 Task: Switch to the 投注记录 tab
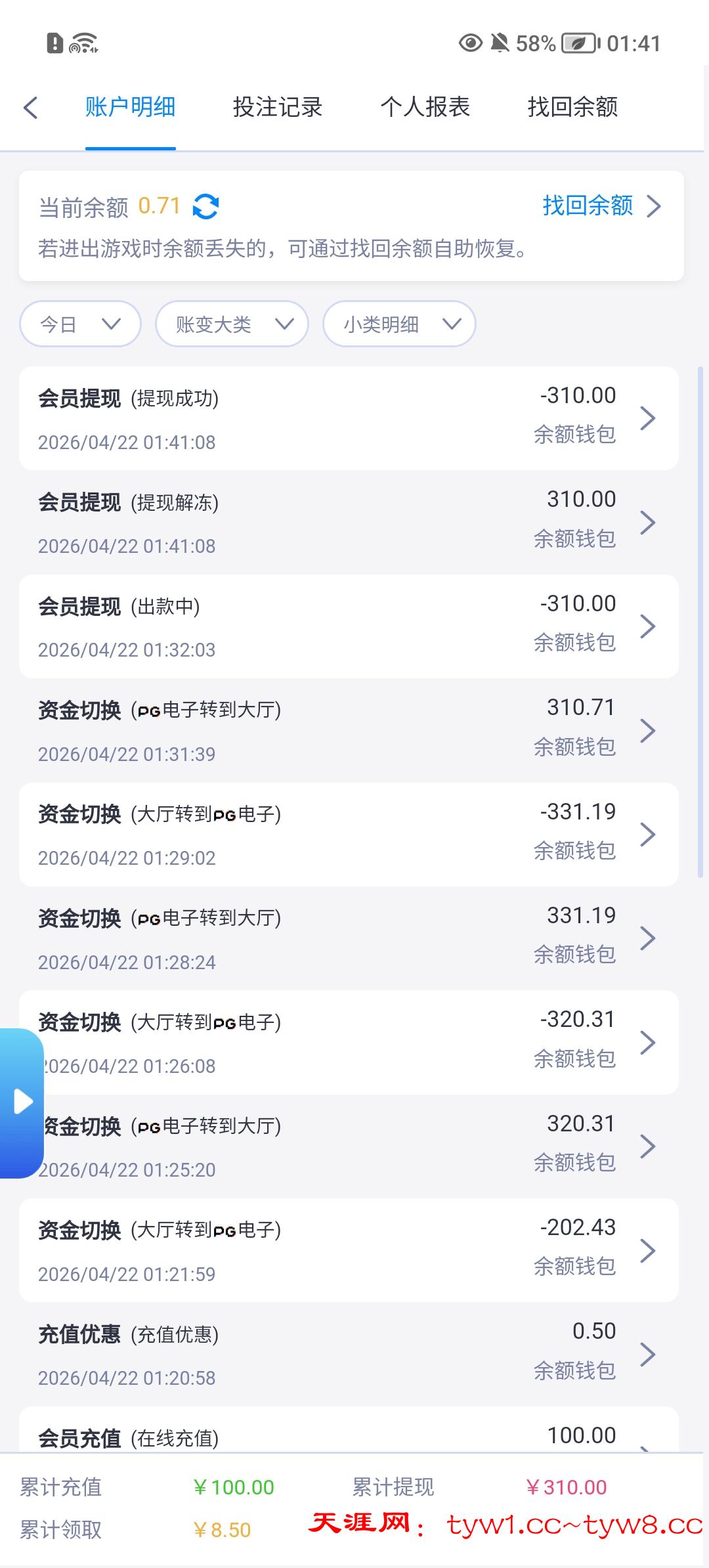pos(278,107)
